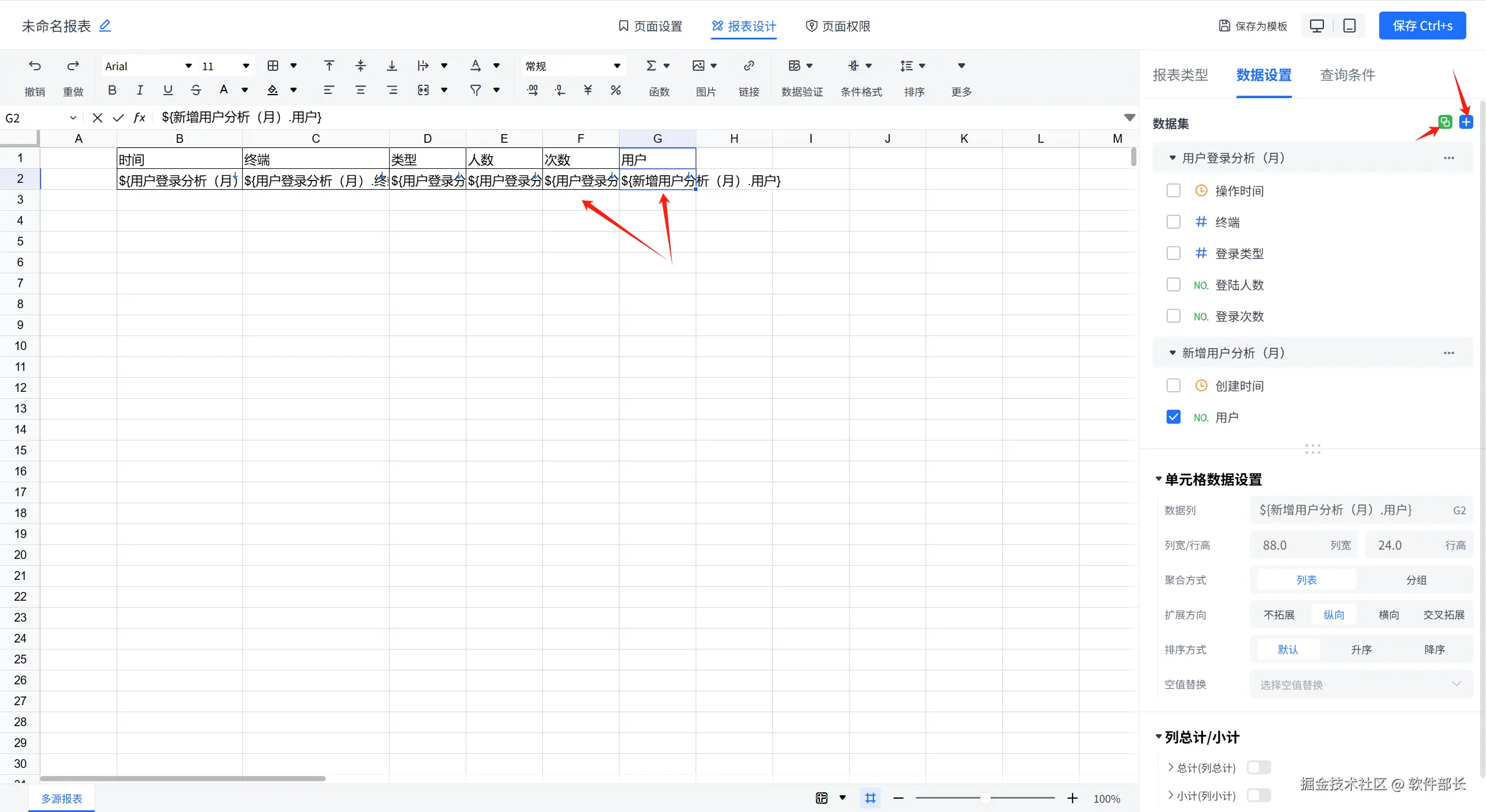Click rename pencil next to 未命名报表
Viewport: 1486px width, 812px height.
[105, 26]
